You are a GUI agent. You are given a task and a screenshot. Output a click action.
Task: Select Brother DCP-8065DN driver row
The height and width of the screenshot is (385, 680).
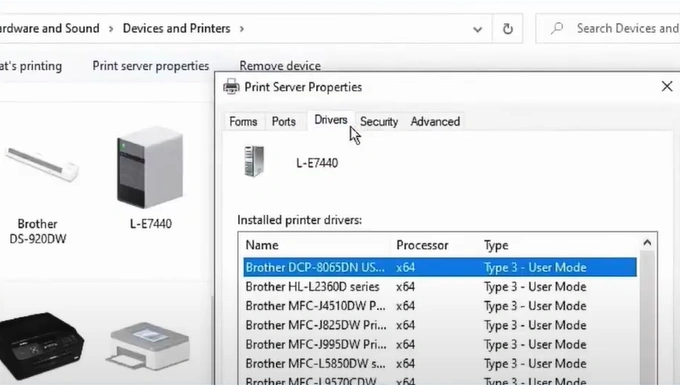point(440,267)
